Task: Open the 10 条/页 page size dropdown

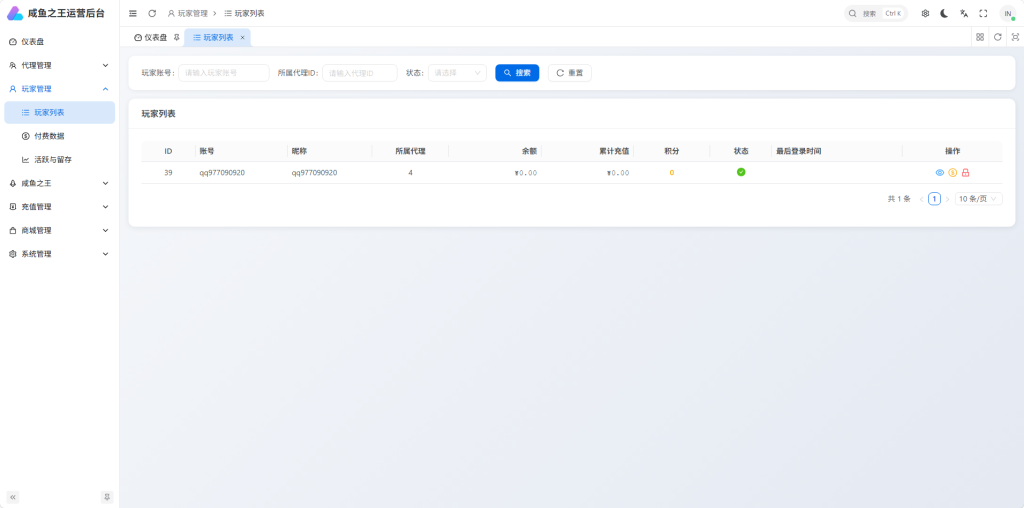Action: [978, 198]
